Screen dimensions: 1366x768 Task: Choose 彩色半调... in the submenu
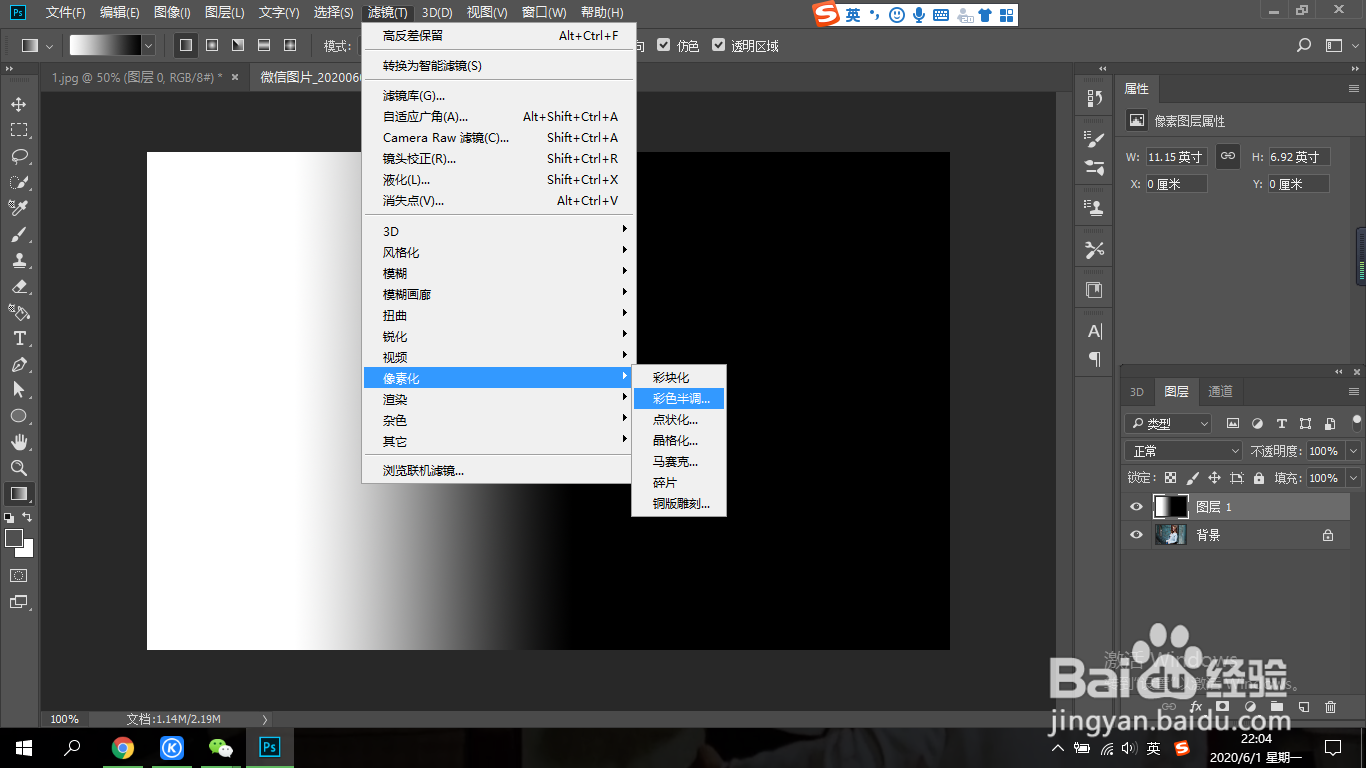[679, 398]
